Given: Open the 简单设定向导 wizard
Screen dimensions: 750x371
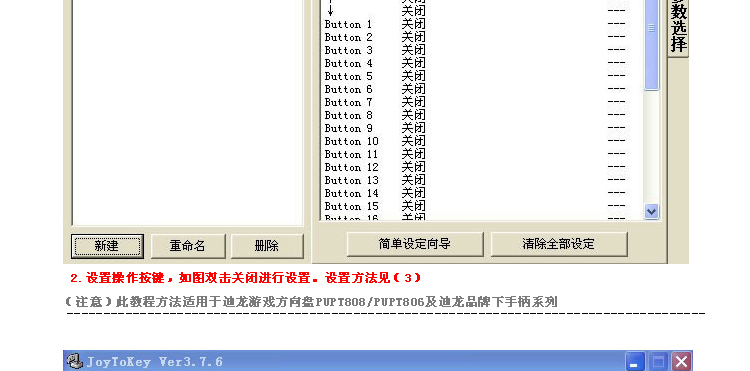Looking at the screenshot, I should pos(415,244).
